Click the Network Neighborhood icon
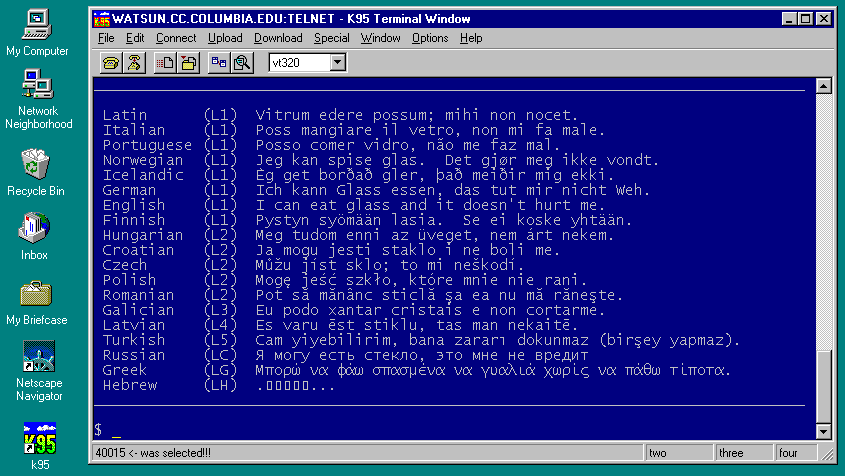Viewport: 845px width, 476px height. 38,87
